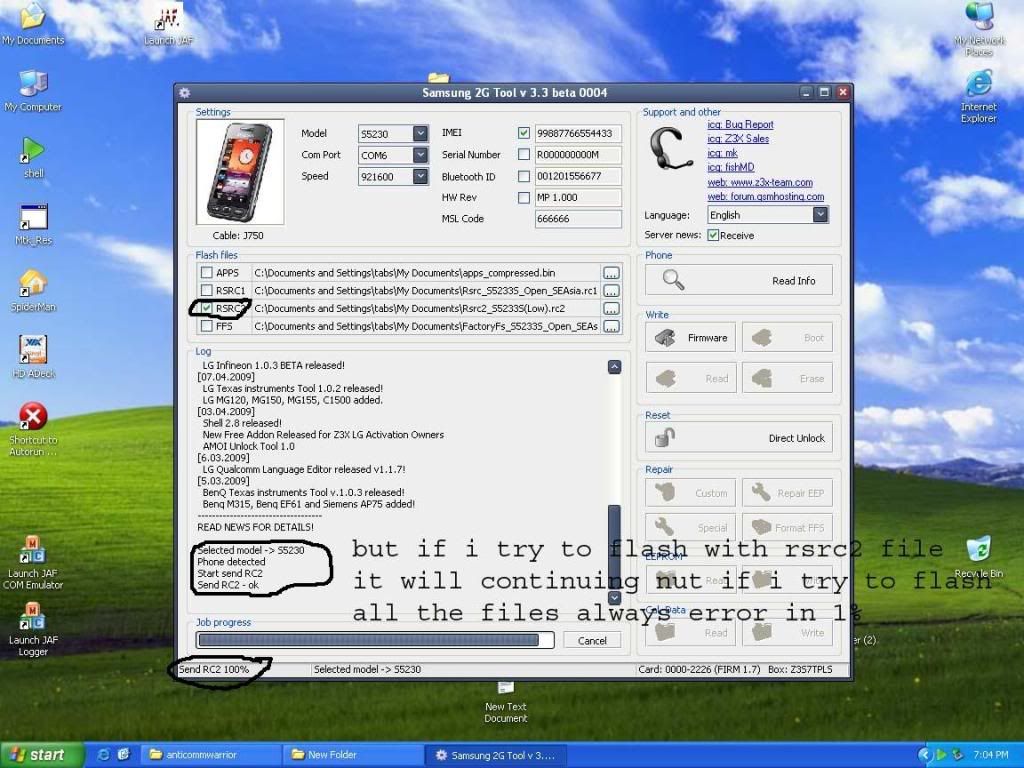This screenshot has height=768, width=1024.
Task: Launch SpiderMan desktop shortcut
Action: point(33,289)
